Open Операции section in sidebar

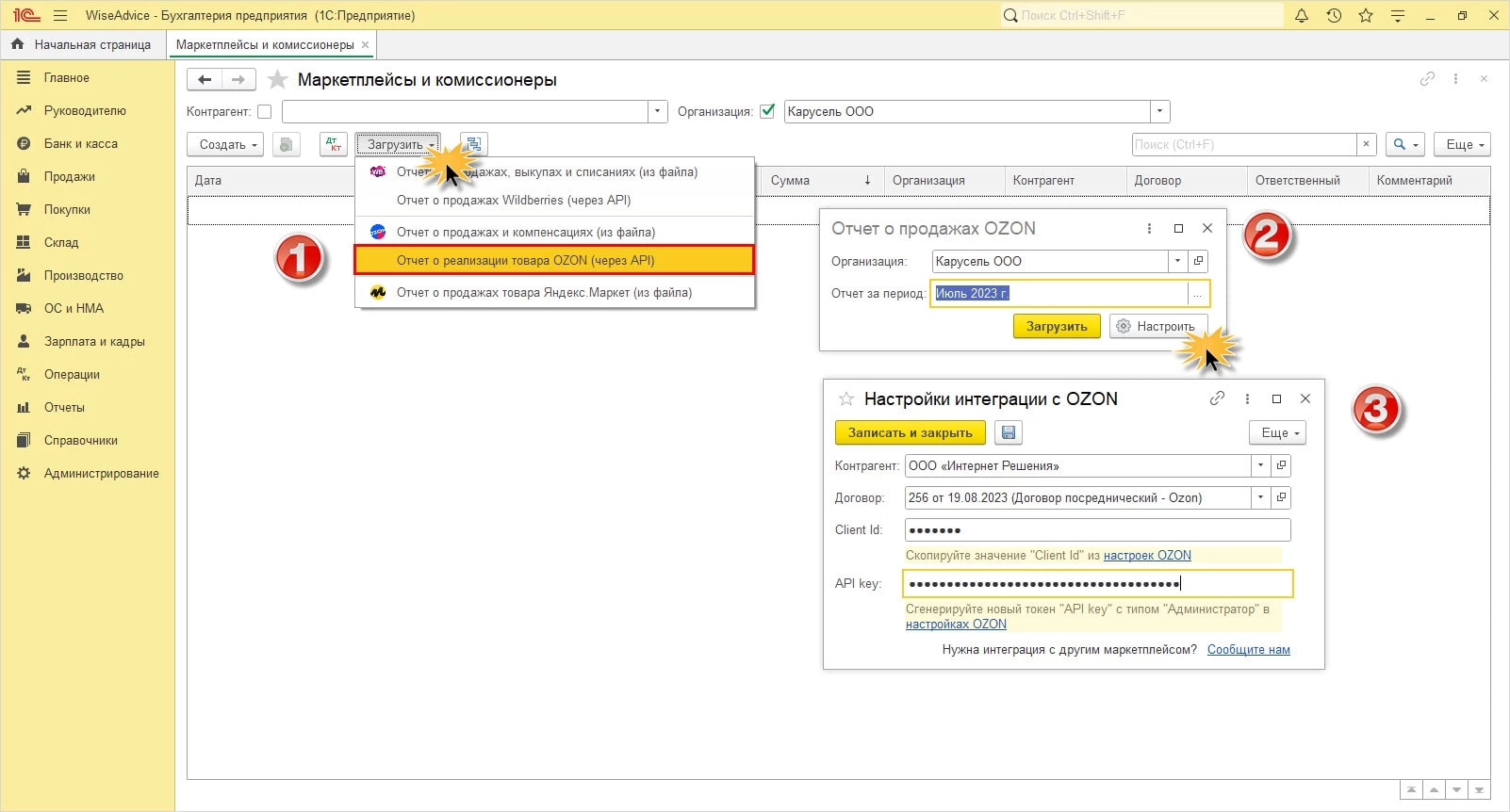pyautogui.click(x=72, y=374)
